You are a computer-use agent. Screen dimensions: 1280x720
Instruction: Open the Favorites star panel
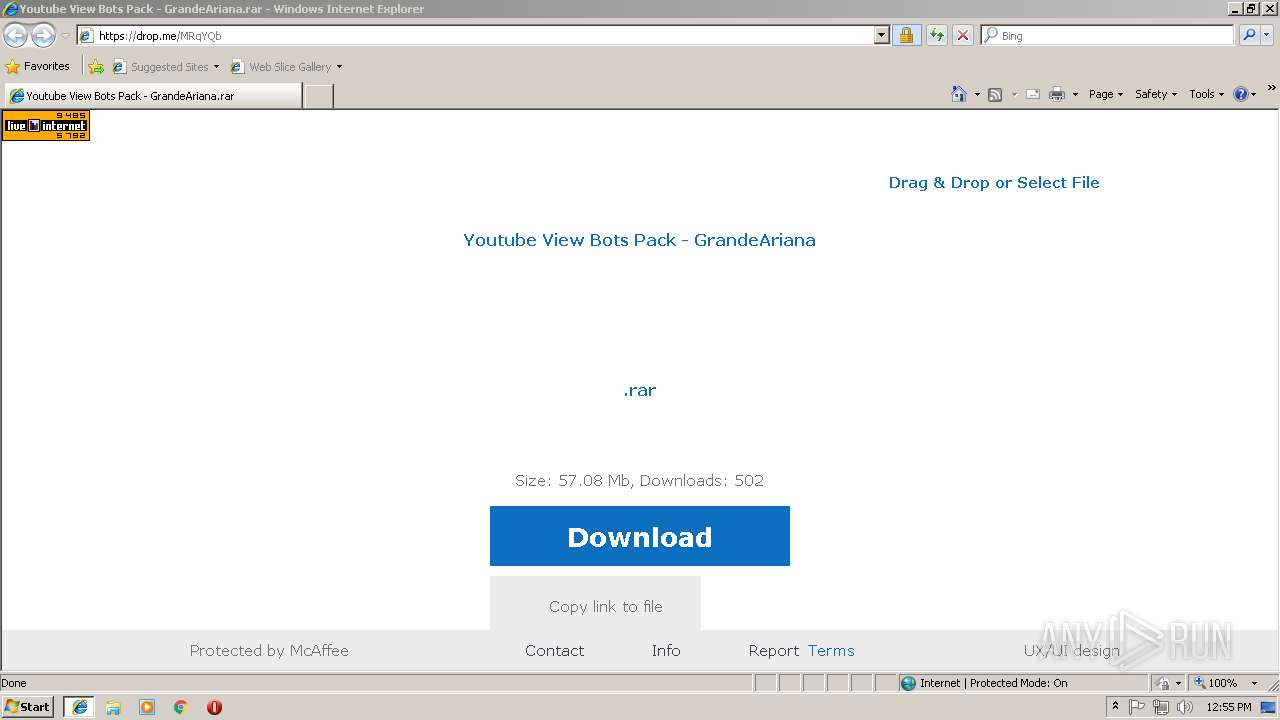tap(38, 66)
